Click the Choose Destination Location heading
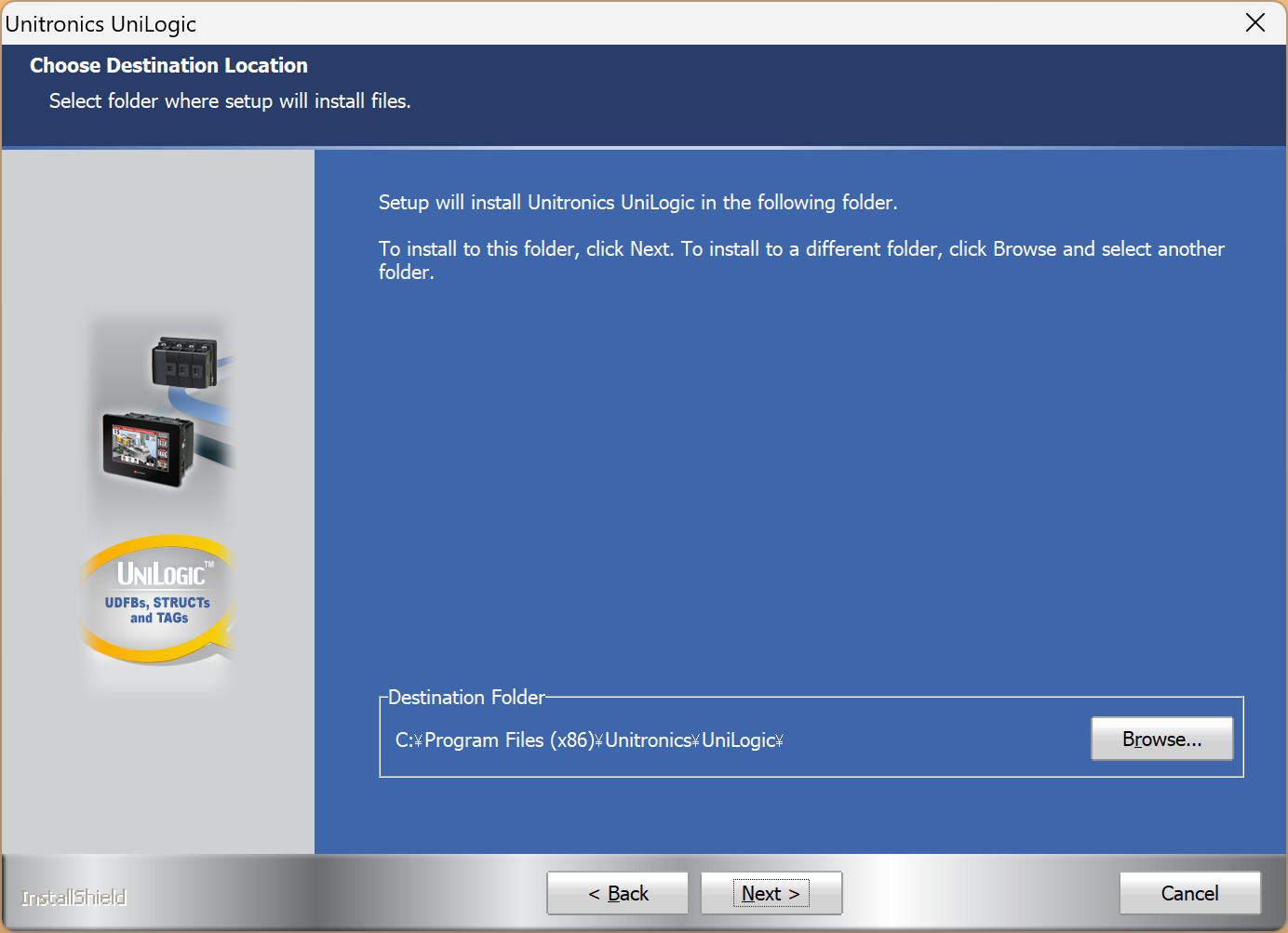This screenshot has width=1288, height=933. 168,65
